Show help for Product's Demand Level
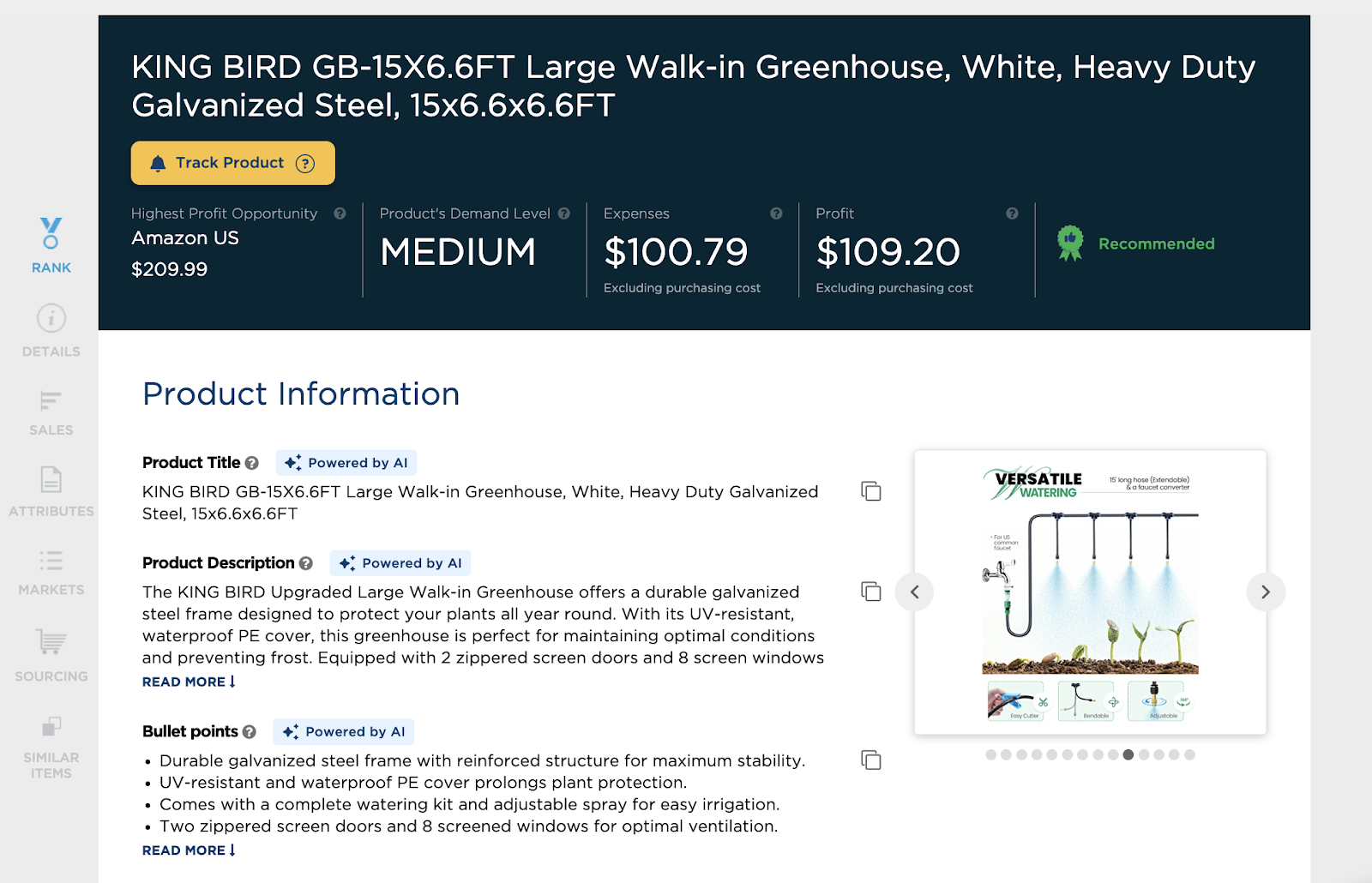The width and height of the screenshot is (1372, 883). (563, 213)
